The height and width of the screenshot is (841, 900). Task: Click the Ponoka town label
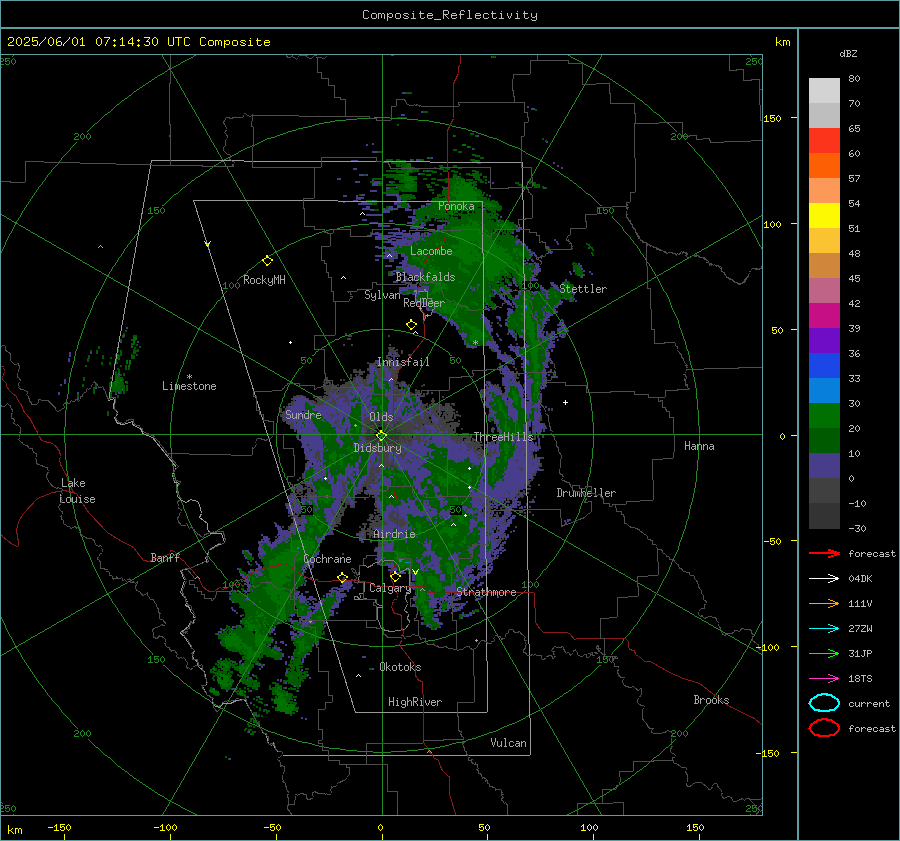[456, 206]
